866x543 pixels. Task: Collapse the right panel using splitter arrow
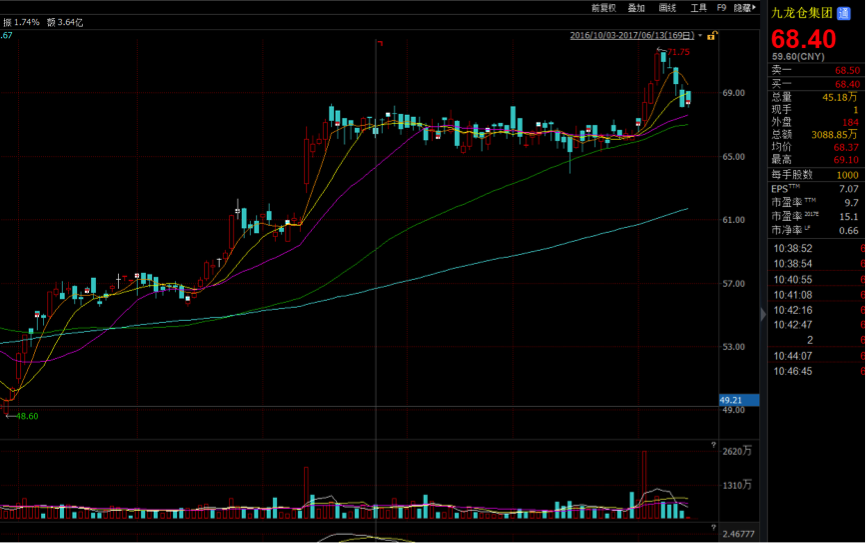click(764, 315)
